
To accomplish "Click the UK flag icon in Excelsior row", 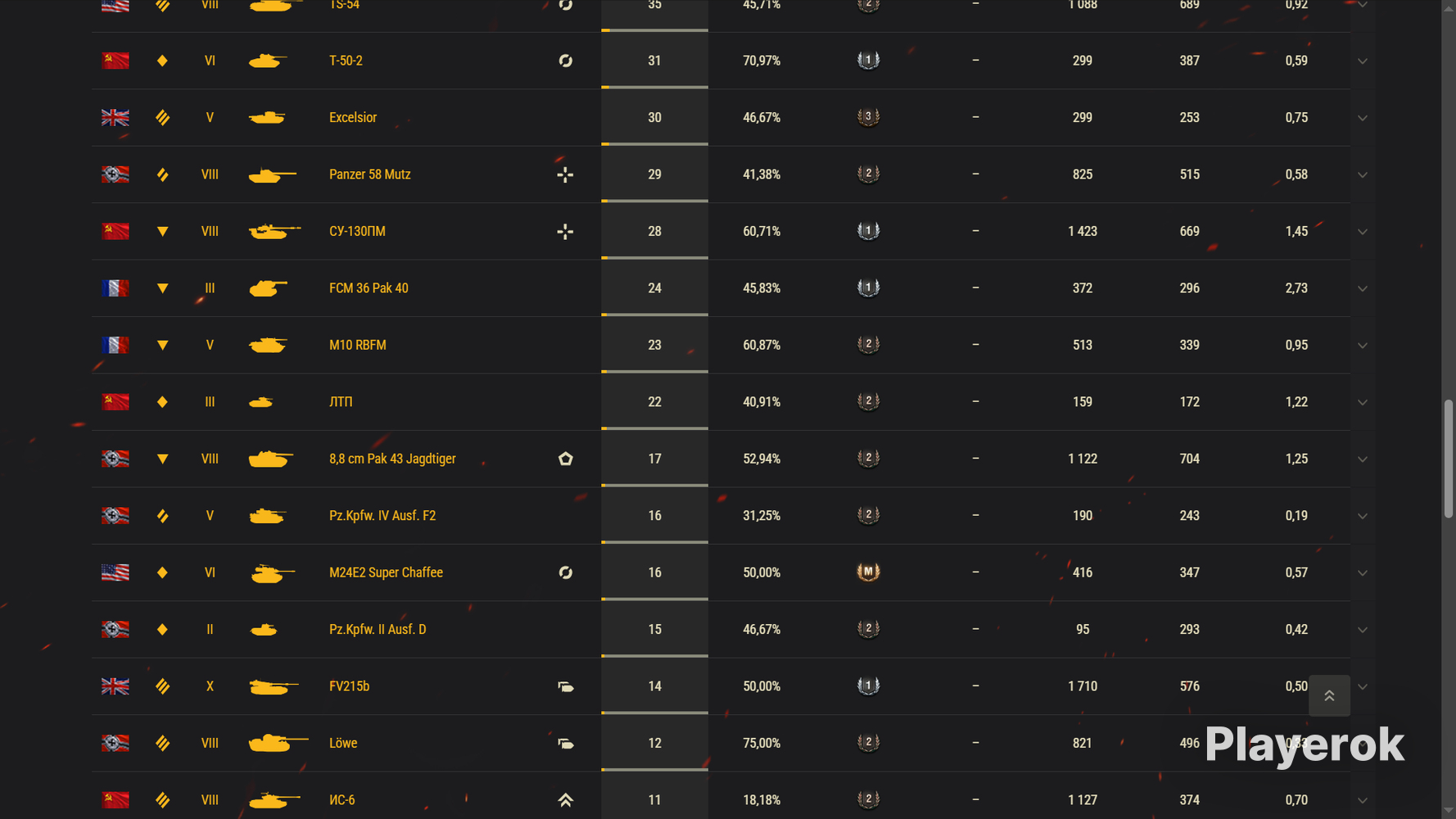I will click(x=115, y=117).
